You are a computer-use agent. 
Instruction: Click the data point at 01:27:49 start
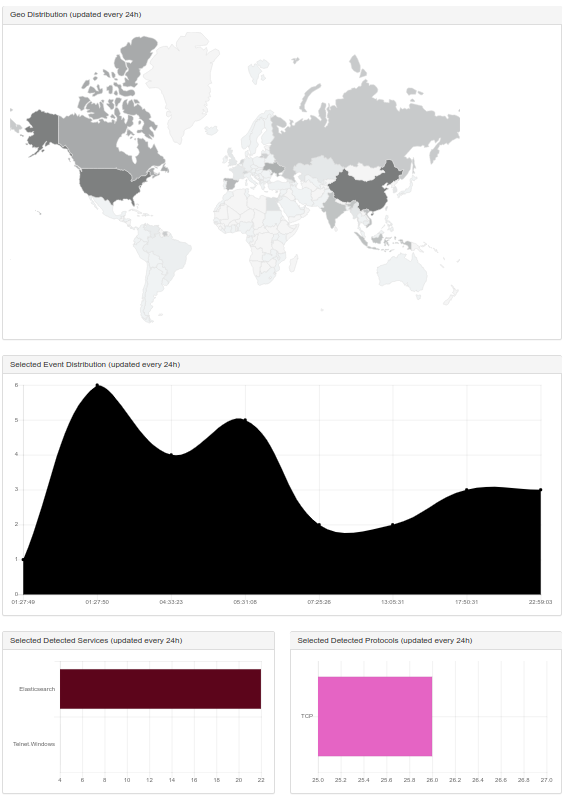coord(23,559)
